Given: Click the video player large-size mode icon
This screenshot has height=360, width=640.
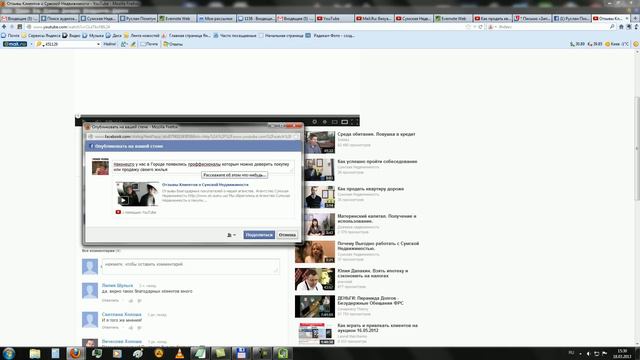Looking at the screenshot, I should (344, 122).
